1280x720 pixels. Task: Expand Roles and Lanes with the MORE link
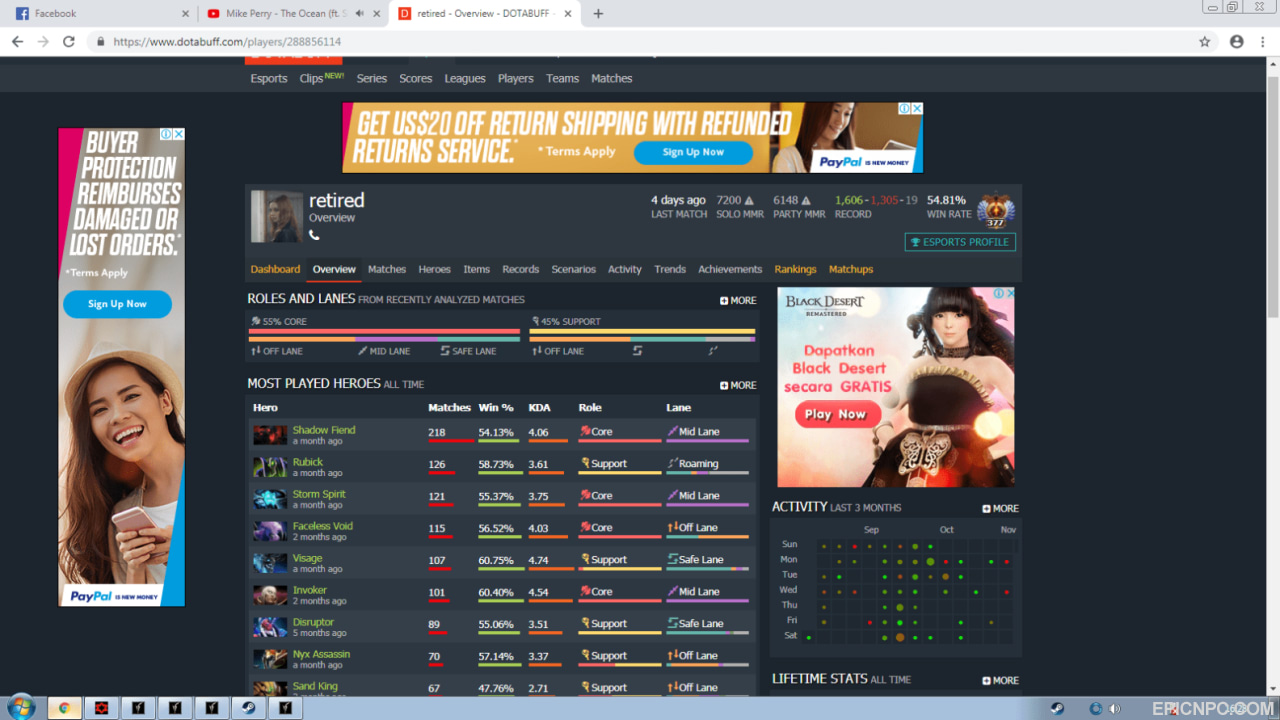click(x=738, y=300)
